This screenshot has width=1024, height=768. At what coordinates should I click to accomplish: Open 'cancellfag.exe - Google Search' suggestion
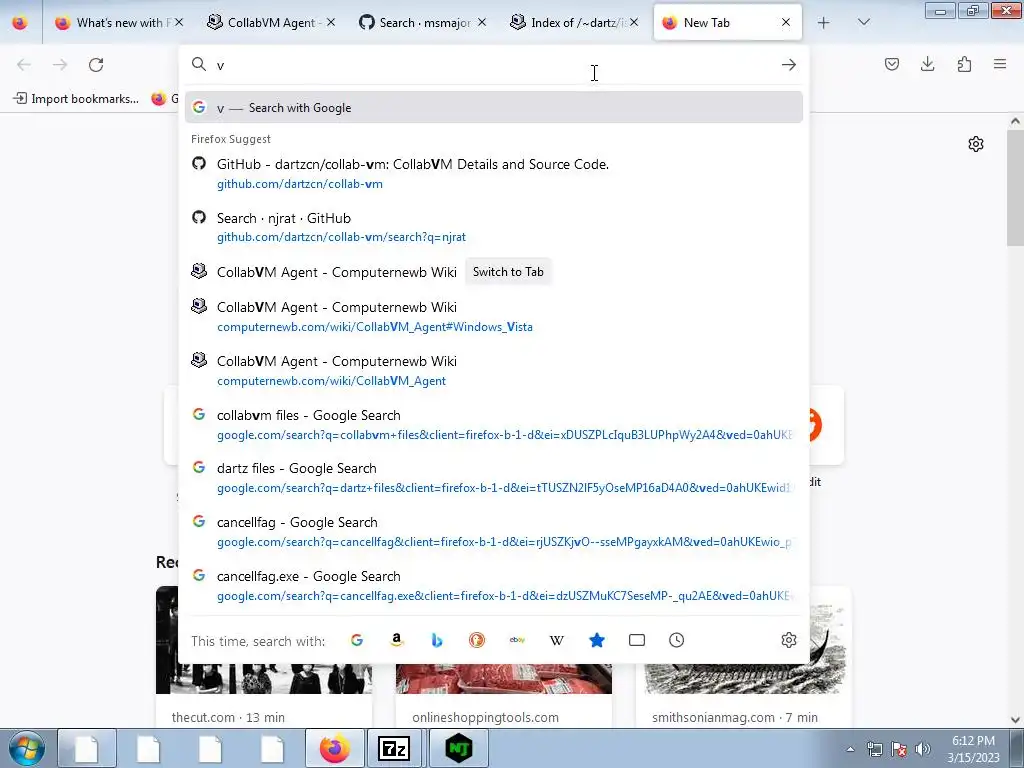tap(493, 585)
